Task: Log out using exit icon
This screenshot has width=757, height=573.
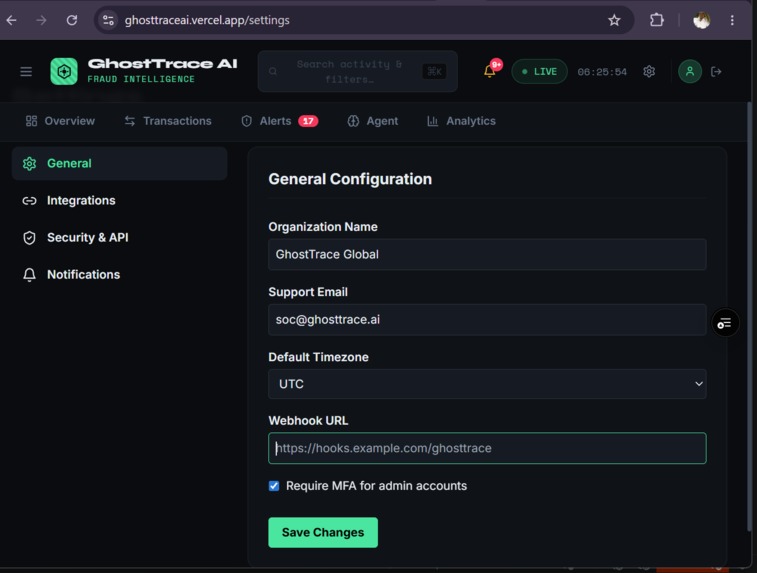Action: pyautogui.click(x=716, y=71)
